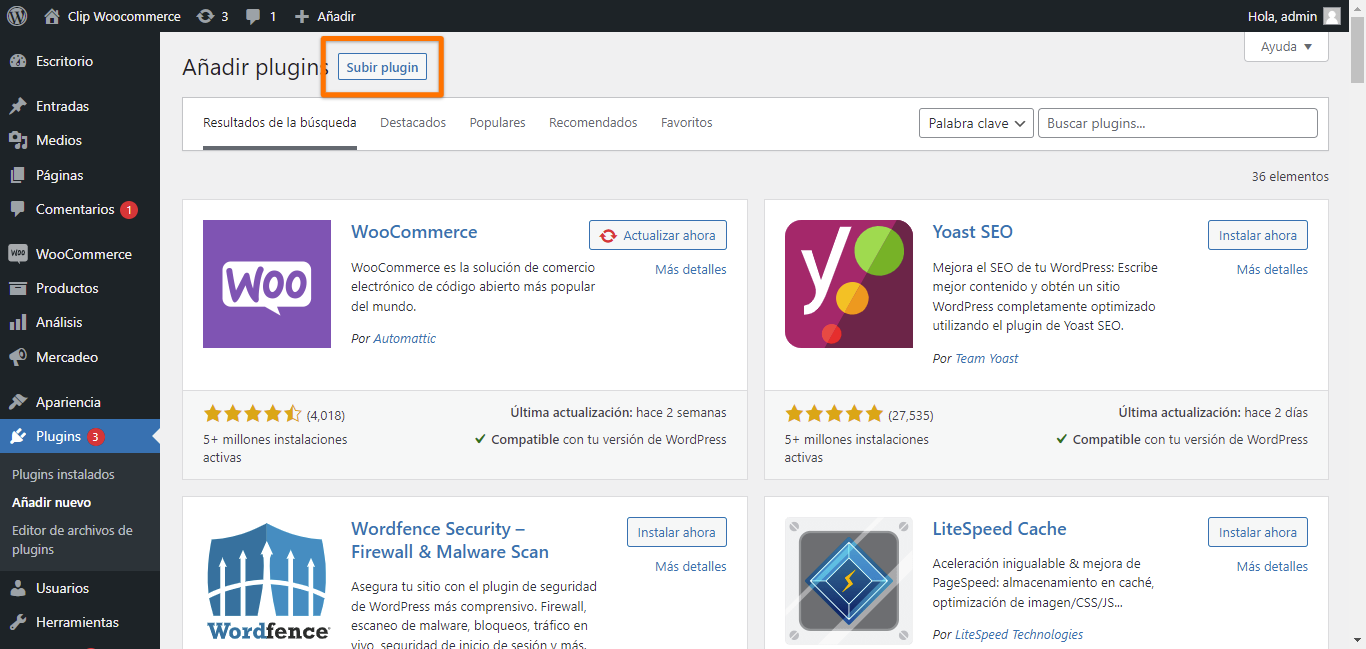The height and width of the screenshot is (649, 1366).
Task: Click the WooCommerce plugin title link
Action: [414, 232]
